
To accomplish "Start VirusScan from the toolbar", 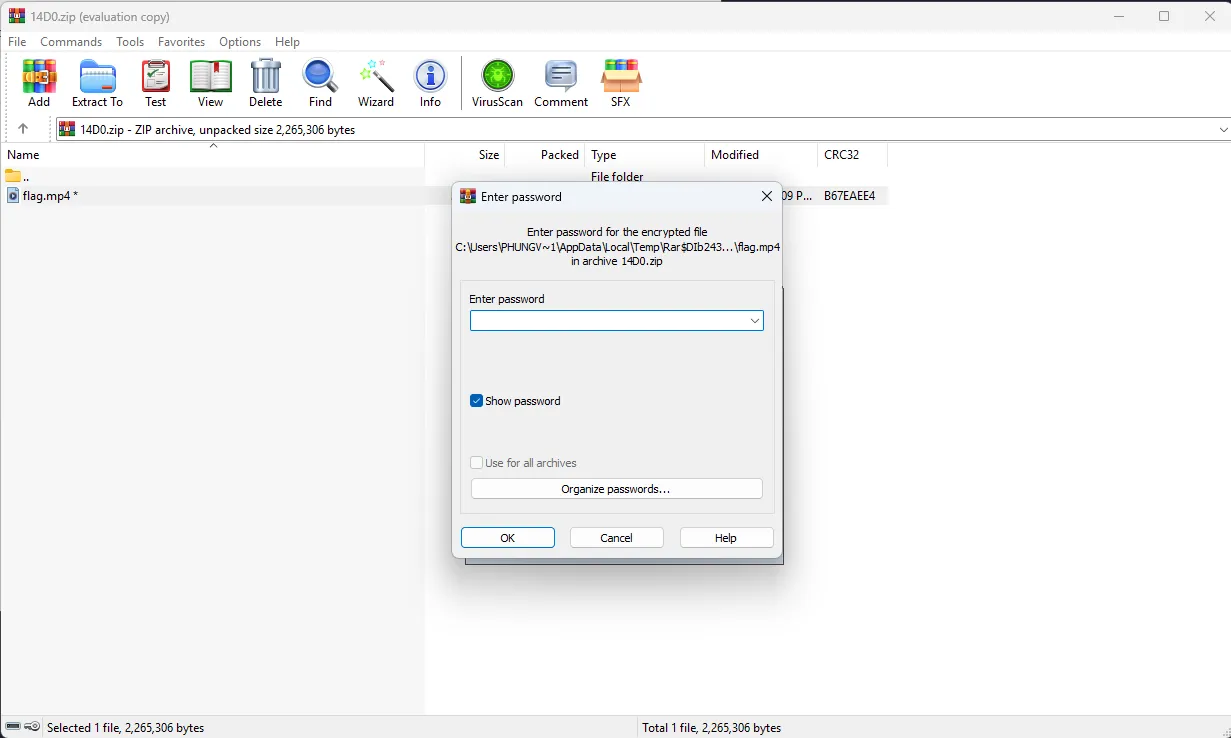I will click(x=497, y=82).
